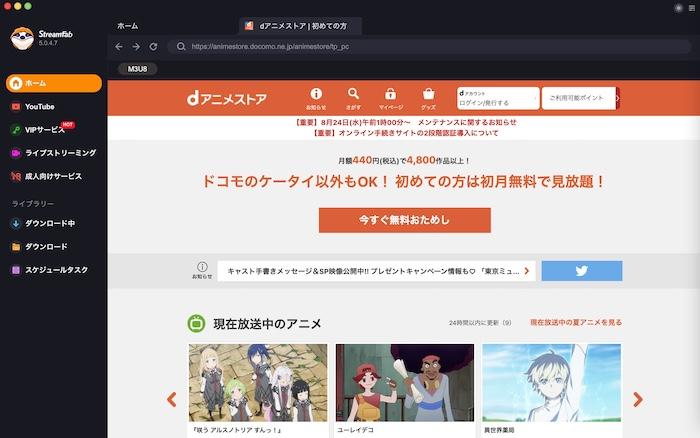Image resolution: width=700 pixels, height=438 pixels.
Task: Open the ホーム sidebar item
Action: 54,83
